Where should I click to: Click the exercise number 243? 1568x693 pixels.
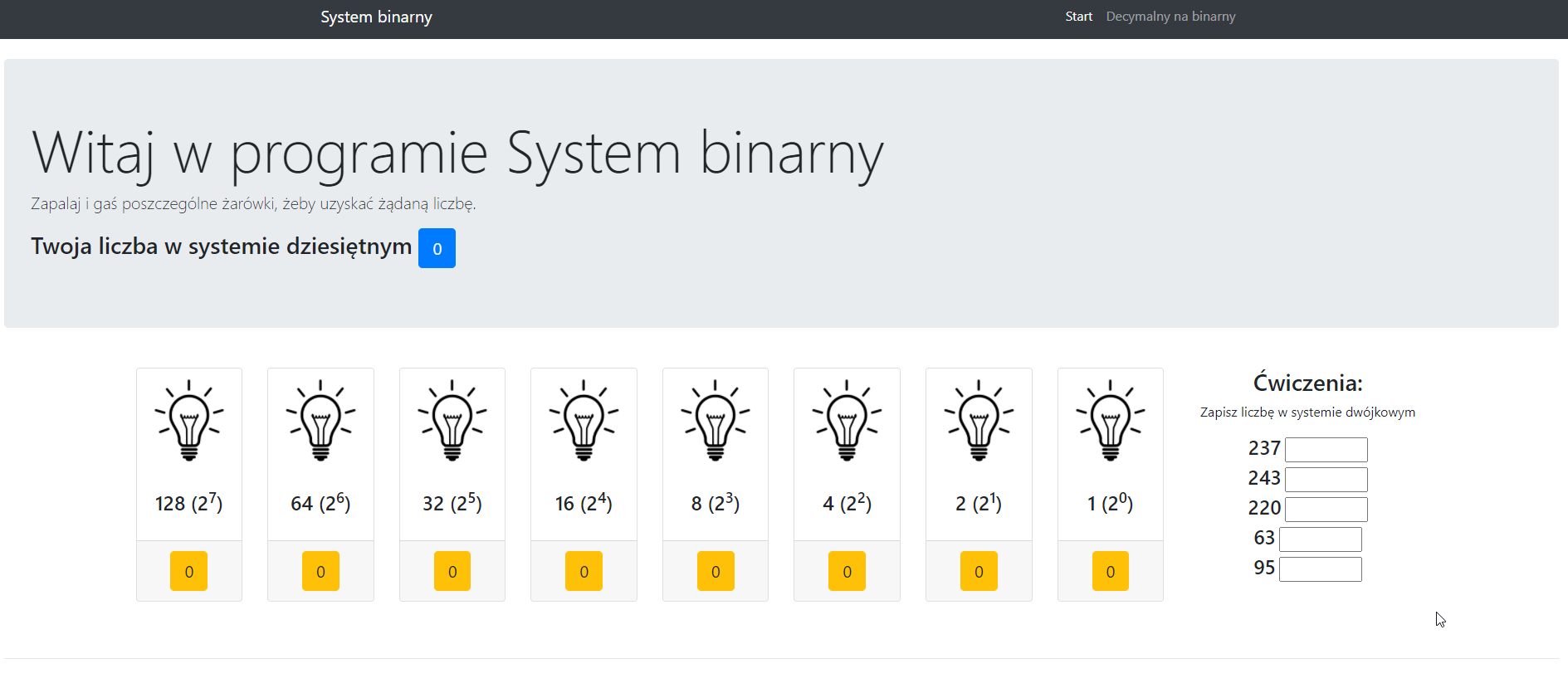coord(1264,478)
